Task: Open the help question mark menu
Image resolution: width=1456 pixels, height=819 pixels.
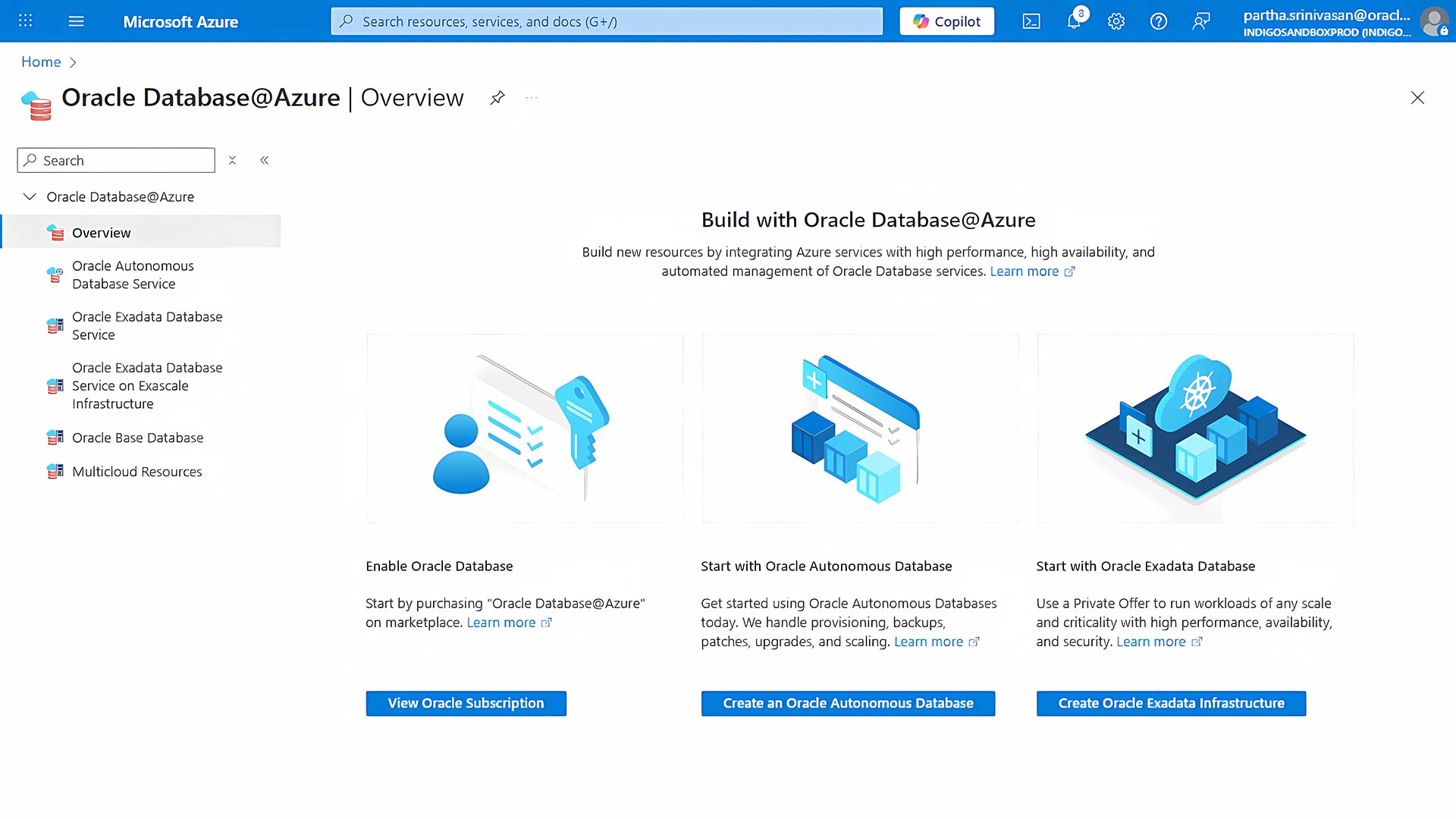Action: [1158, 21]
